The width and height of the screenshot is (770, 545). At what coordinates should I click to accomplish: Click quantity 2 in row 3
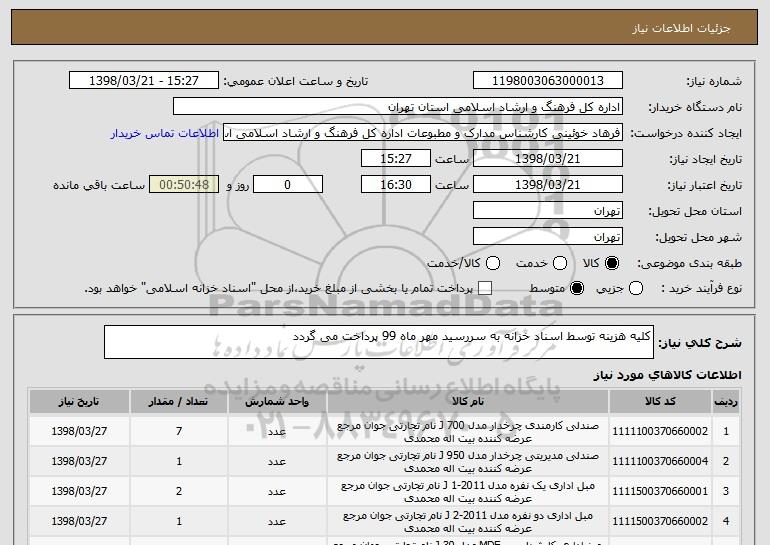[x=179, y=491]
